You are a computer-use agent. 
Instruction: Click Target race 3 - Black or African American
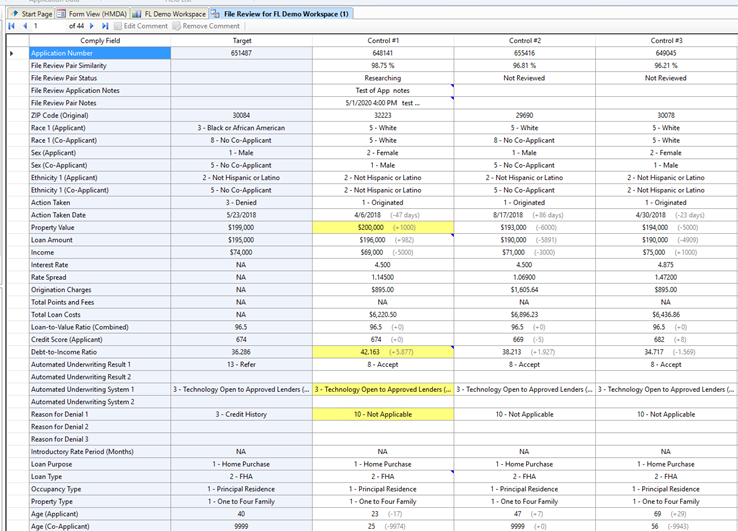tap(241, 128)
